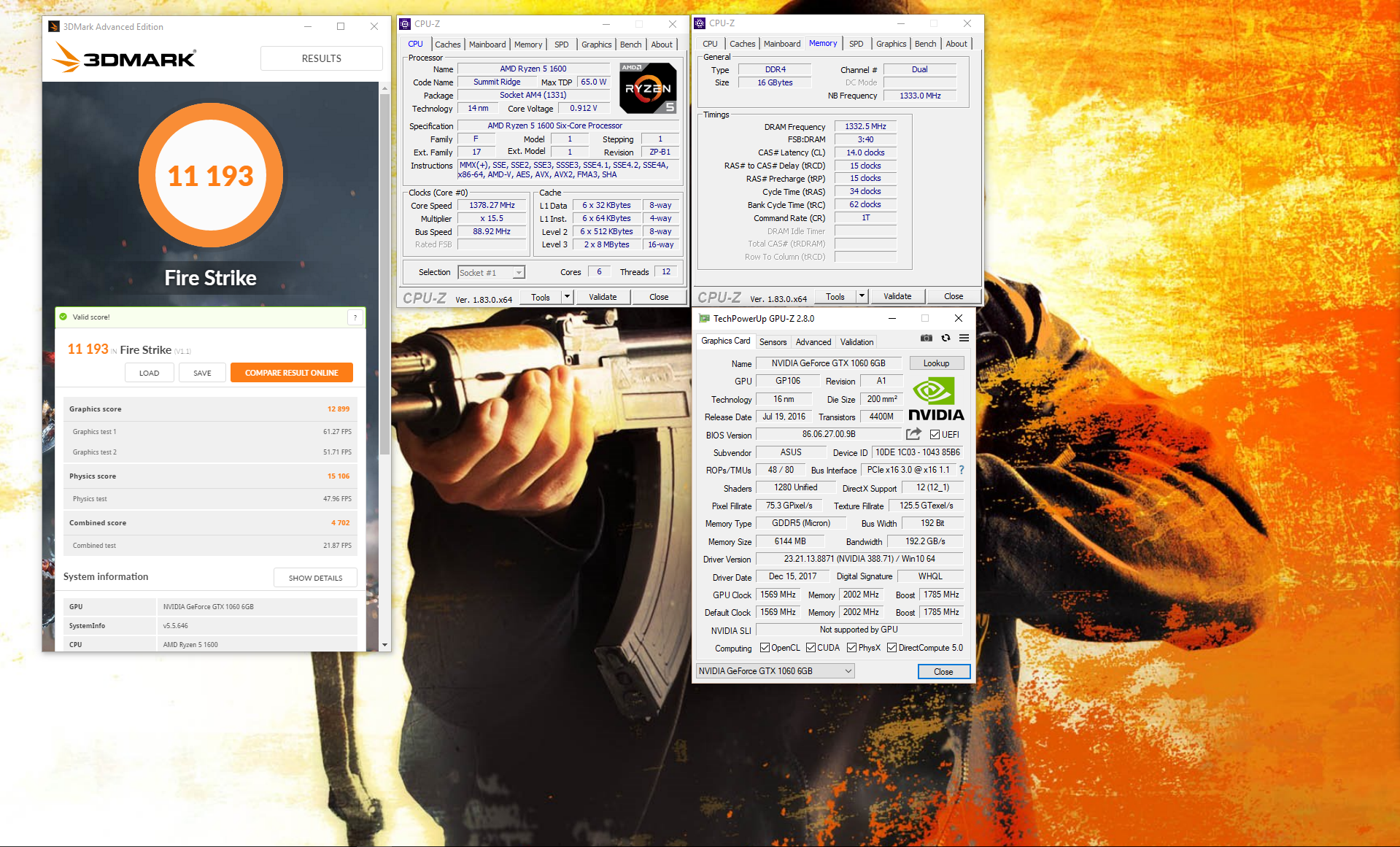Click the DRAM Frequency value 1332.5 MHz
Screen dimensions: 1400x847
click(865, 126)
